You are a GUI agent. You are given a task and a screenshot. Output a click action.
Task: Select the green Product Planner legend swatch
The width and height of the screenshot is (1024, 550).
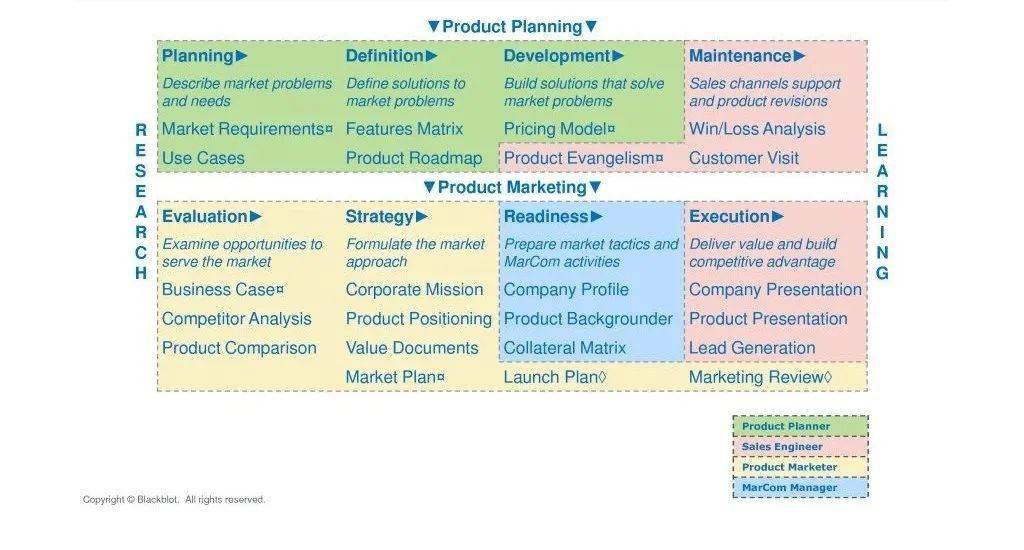point(801,426)
